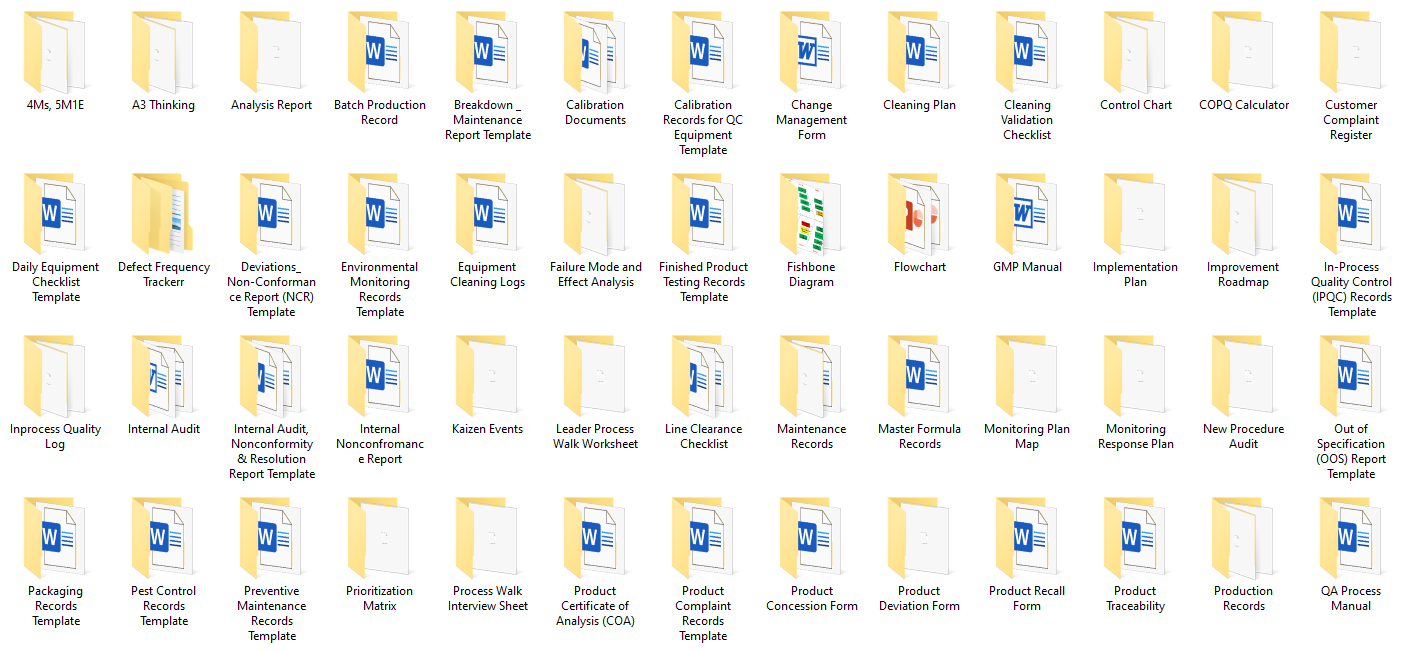1401x651 pixels.
Task: Click 'Calibration Records for QC Equipment Template' label
Action: (x=703, y=127)
